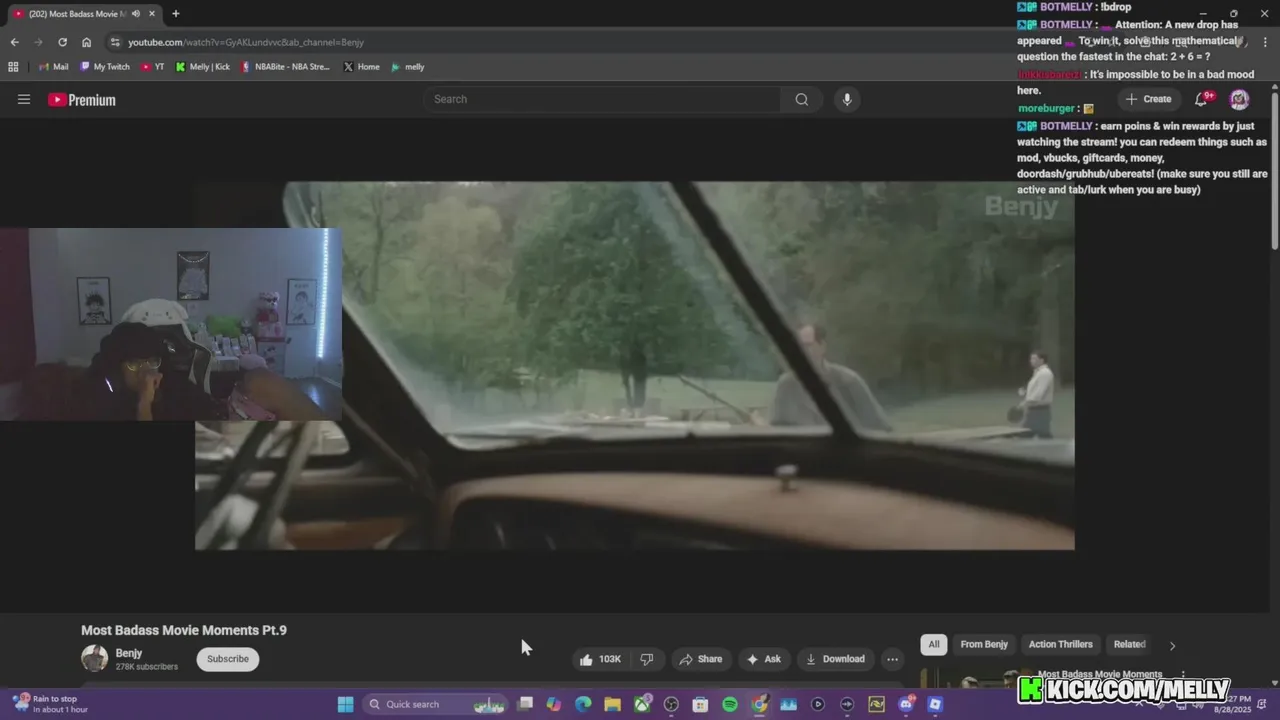This screenshot has height=720, width=1280.
Task: Select the Related chip
Action: click(1130, 644)
